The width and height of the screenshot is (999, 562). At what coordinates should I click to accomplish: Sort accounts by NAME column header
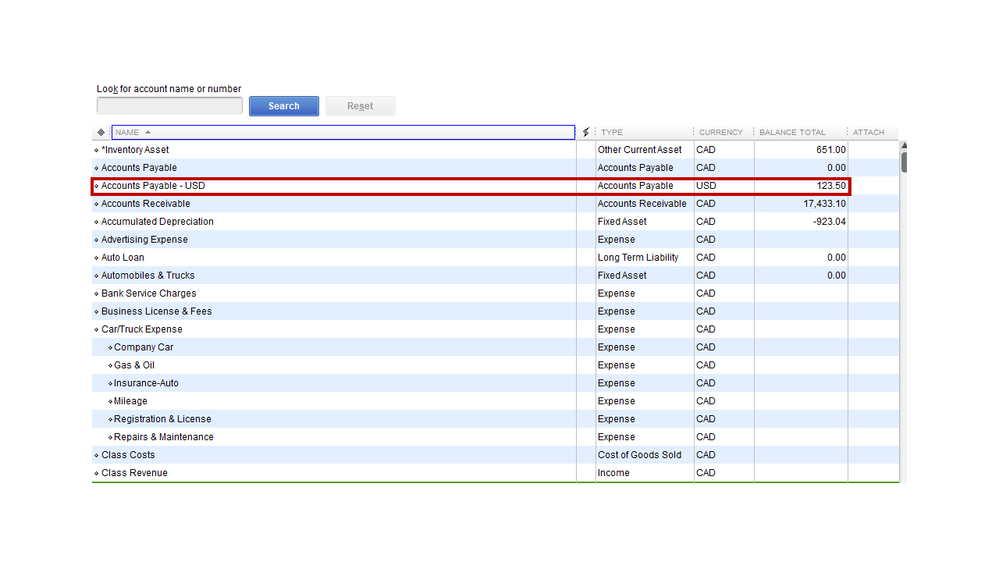[343, 132]
